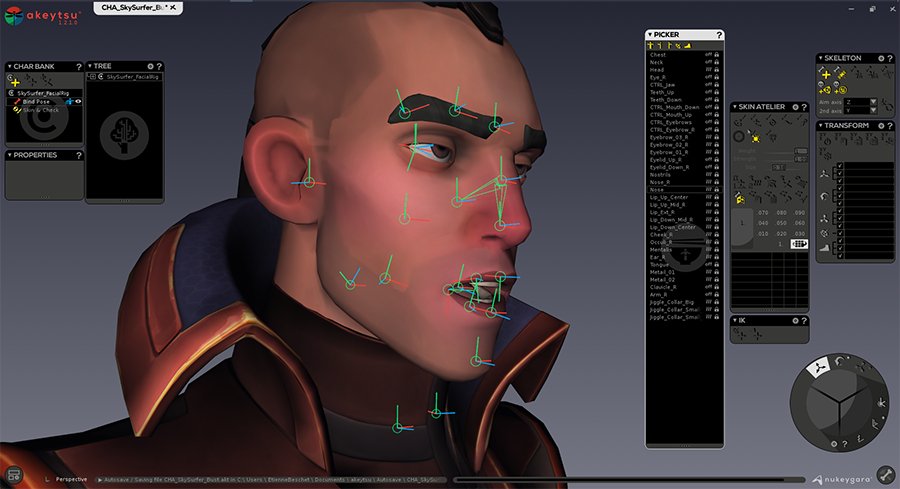Viewport: 900px width, 489px height.
Task: Open Skeleton panel settings gear
Action: tap(881, 59)
